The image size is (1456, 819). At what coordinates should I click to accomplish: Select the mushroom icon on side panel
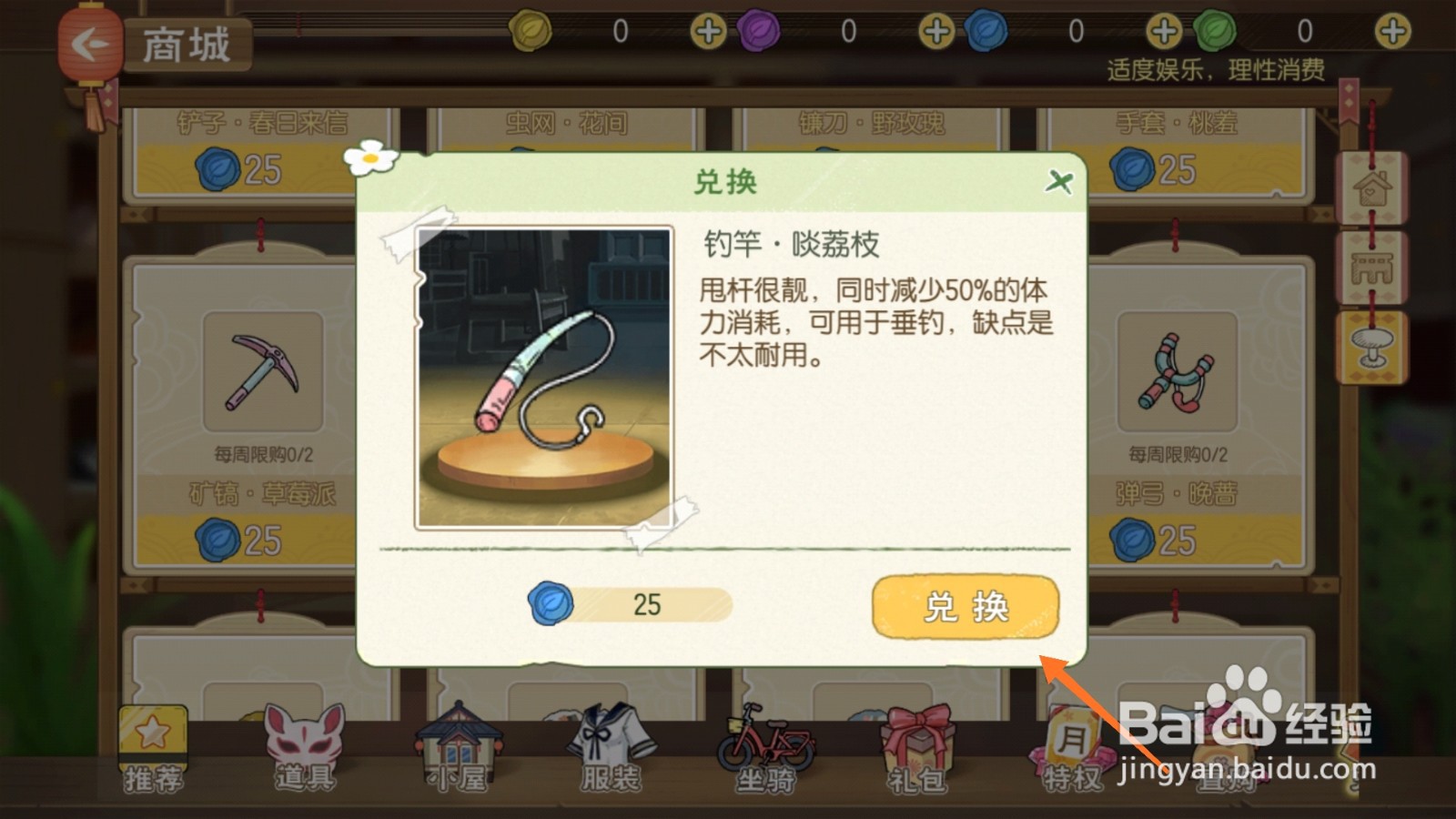point(1372,348)
